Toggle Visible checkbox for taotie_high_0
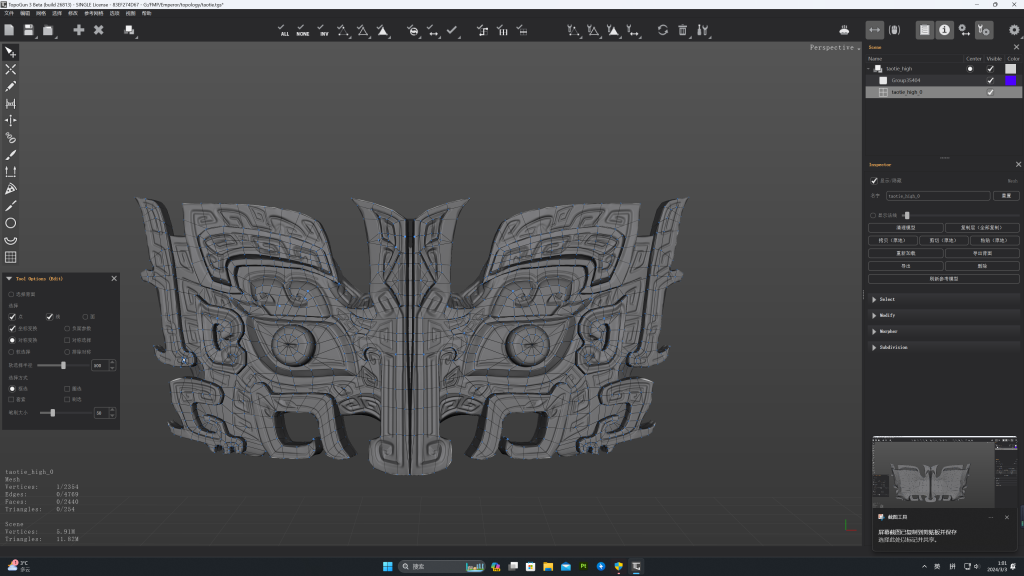This screenshot has width=1024, height=576. coord(991,92)
